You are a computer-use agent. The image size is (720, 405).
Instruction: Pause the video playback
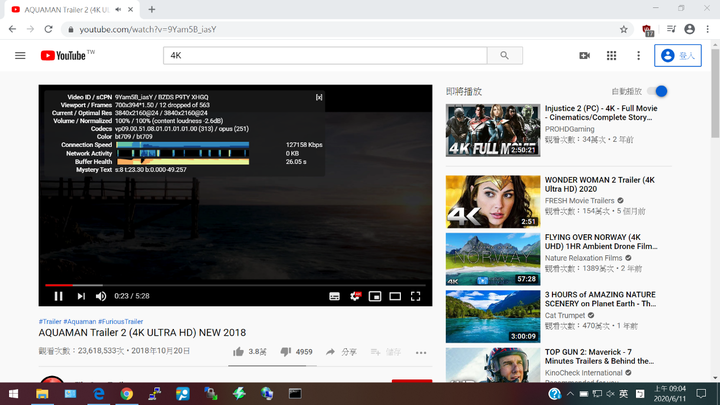pos(58,296)
